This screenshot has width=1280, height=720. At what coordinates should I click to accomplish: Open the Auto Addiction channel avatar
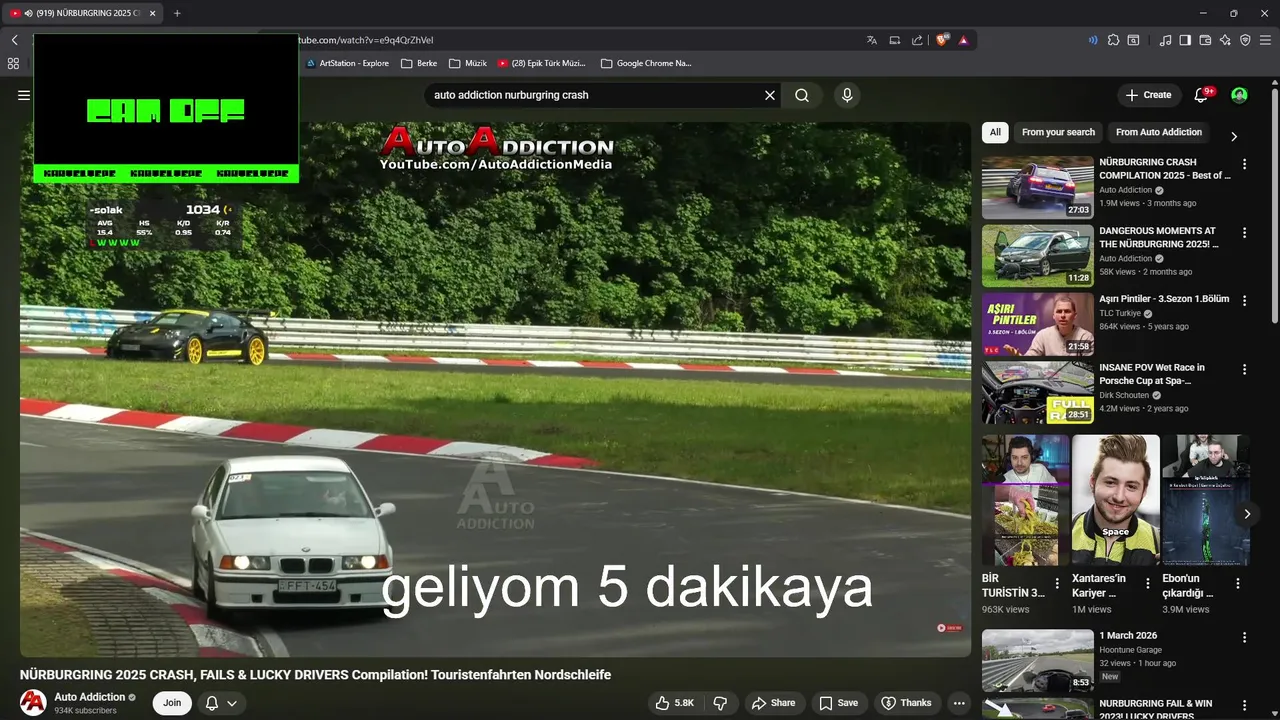33,703
